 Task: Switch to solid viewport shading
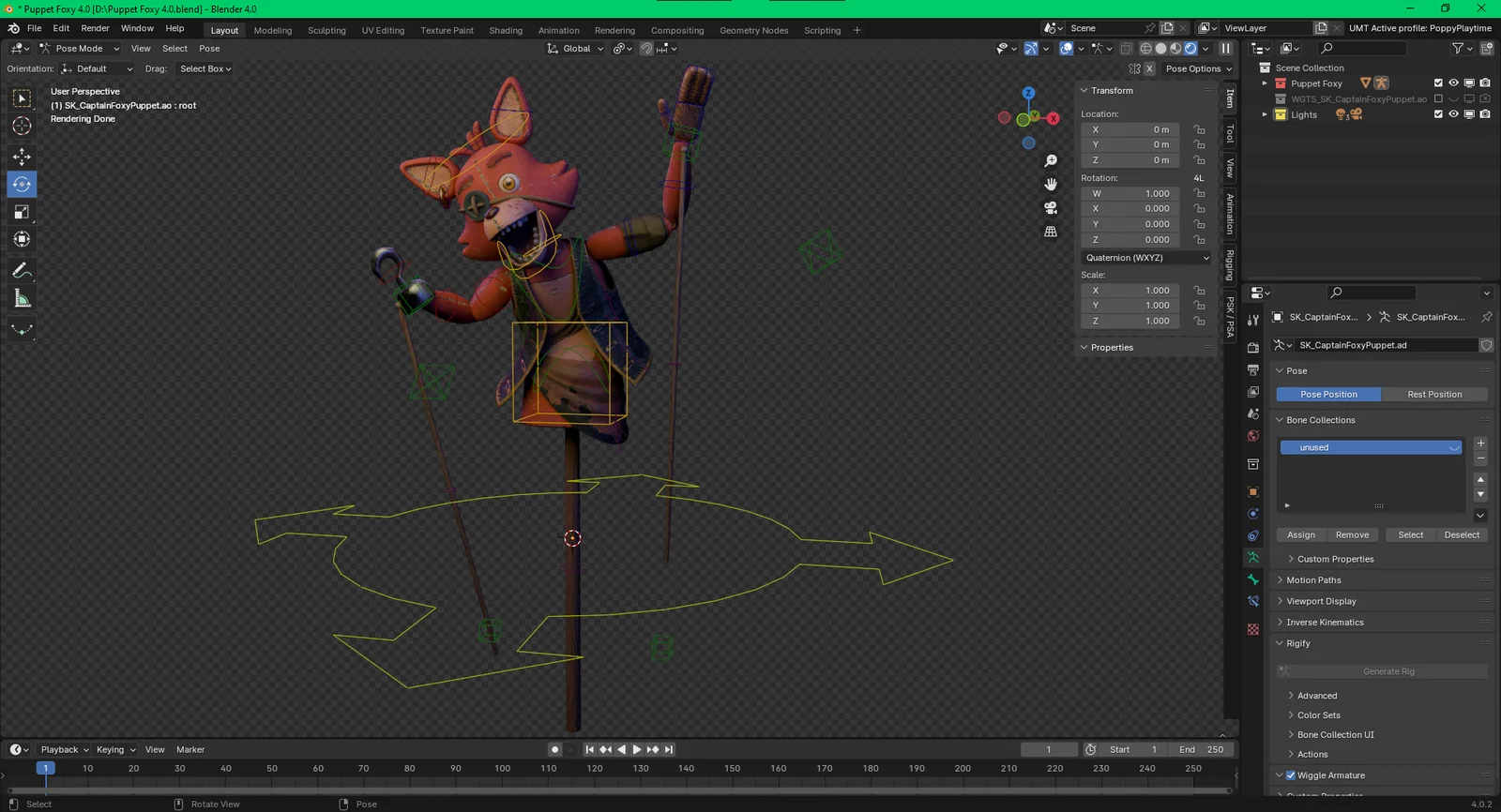pyautogui.click(x=1160, y=49)
